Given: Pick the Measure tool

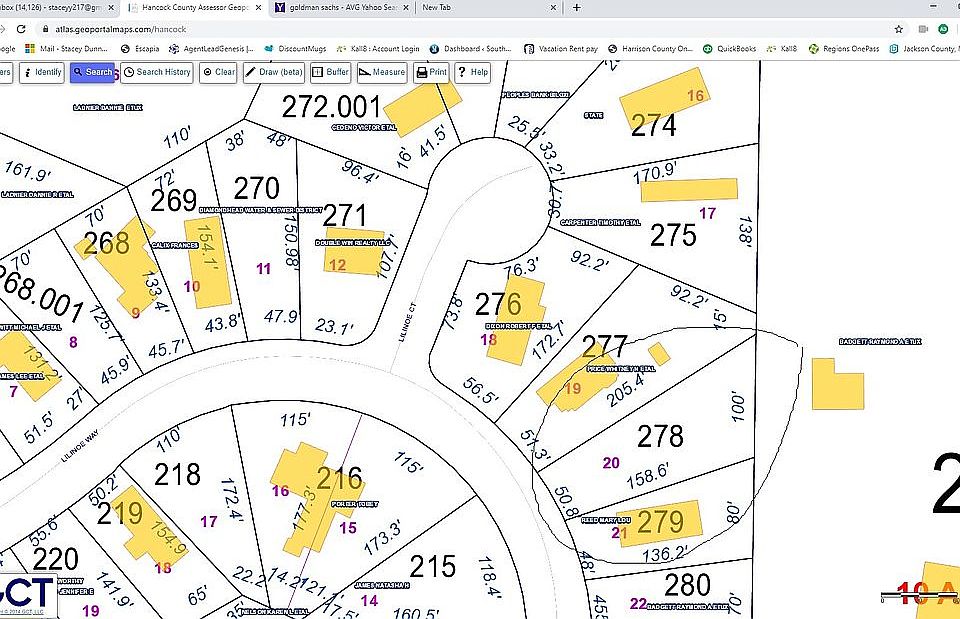Looking at the screenshot, I should pyautogui.click(x=382, y=72).
